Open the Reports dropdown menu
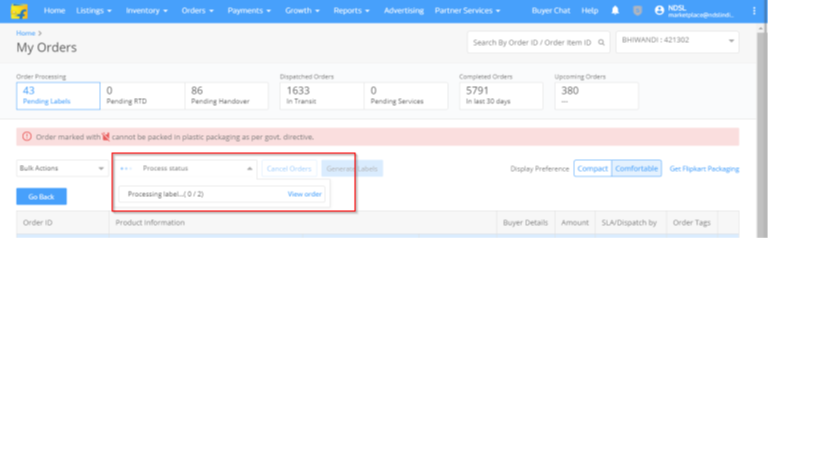This screenshot has height=460, width=819. (351, 10)
